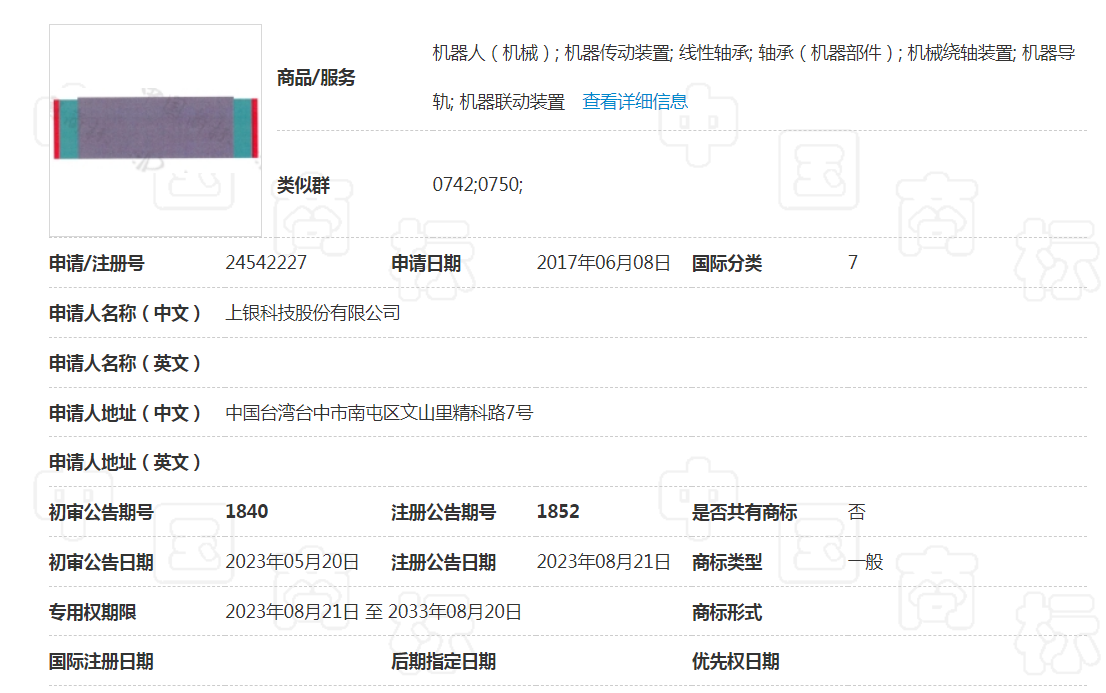The height and width of the screenshot is (693, 1106).
Task: Select registration announcement issue 1852
Action: [x=558, y=512]
